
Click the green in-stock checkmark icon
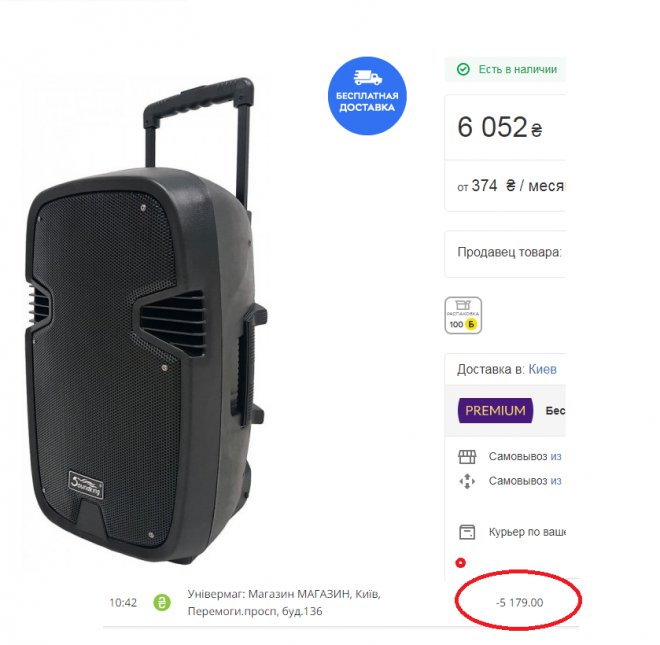[x=463, y=69]
